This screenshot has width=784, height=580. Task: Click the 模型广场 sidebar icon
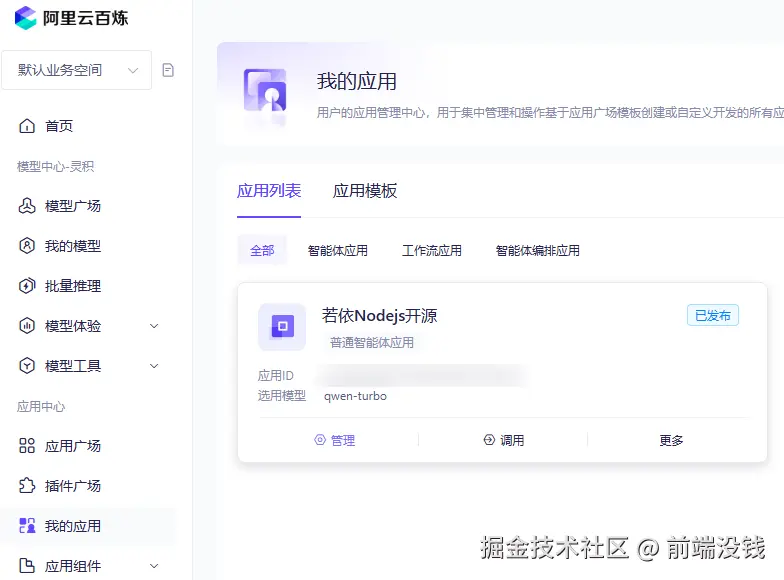[27, 206]
